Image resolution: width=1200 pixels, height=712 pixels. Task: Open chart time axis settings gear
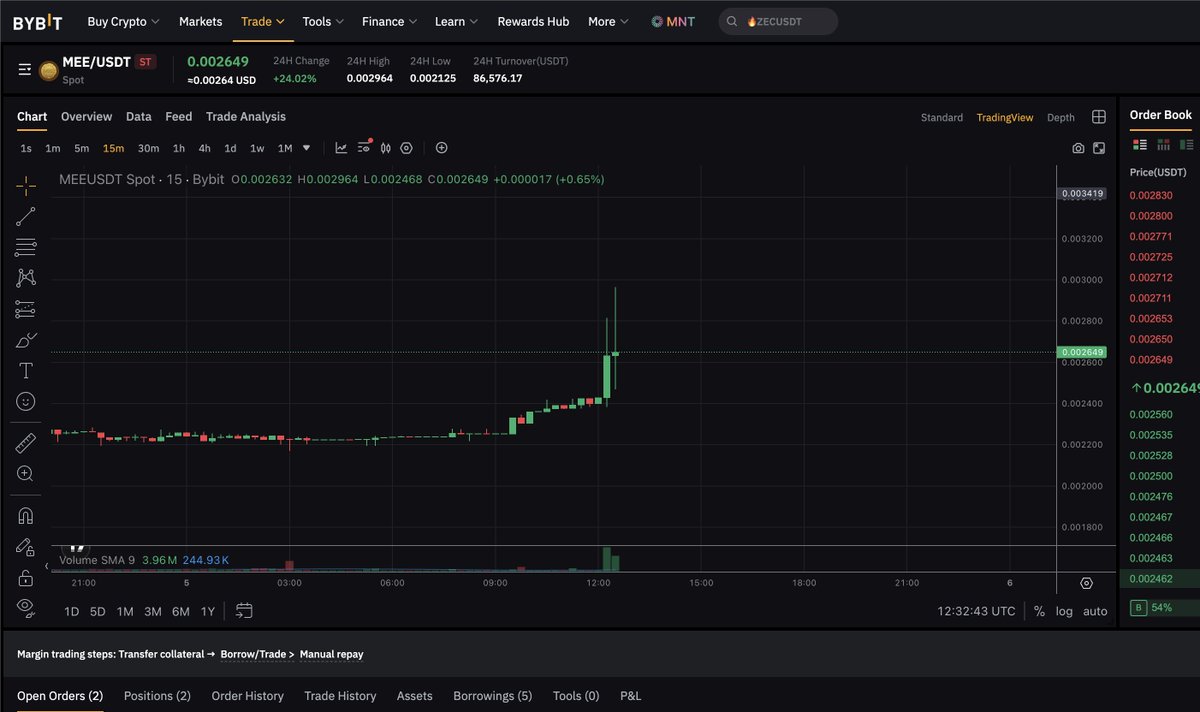1087,583
